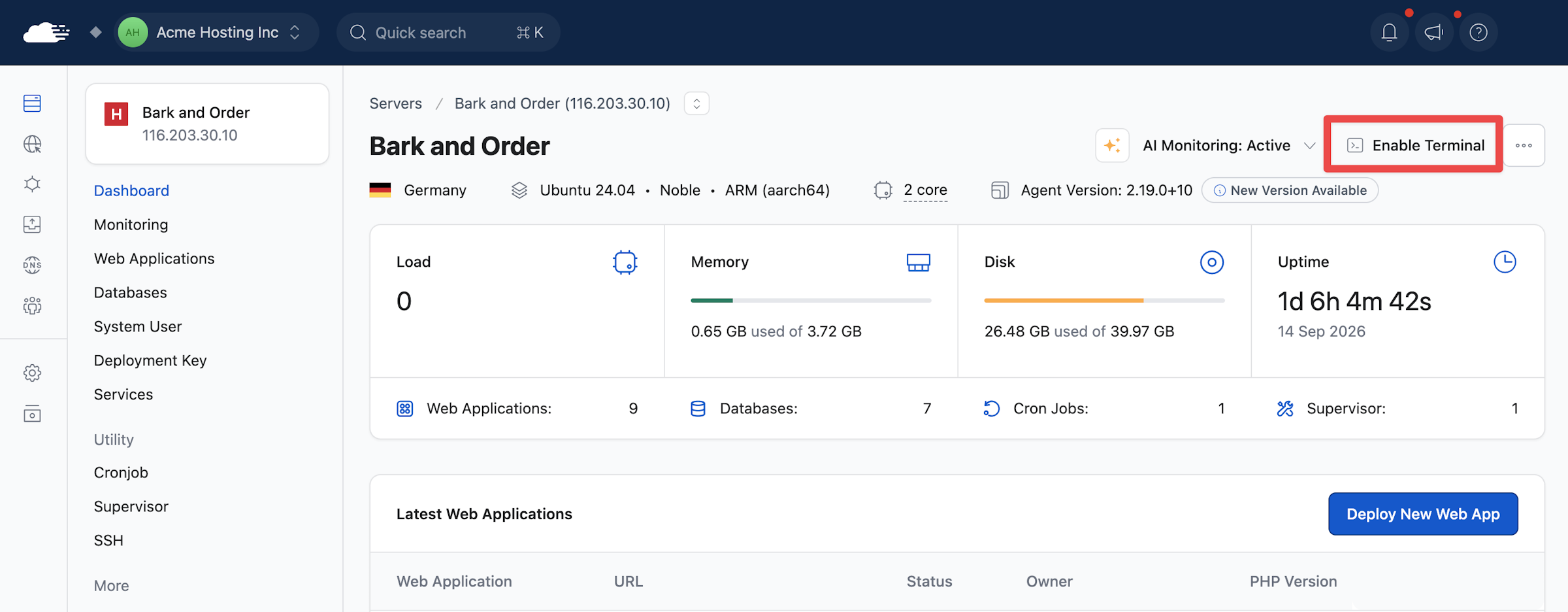
Task: Open the notifications bell icon
Action: [x=1389, y=32]
